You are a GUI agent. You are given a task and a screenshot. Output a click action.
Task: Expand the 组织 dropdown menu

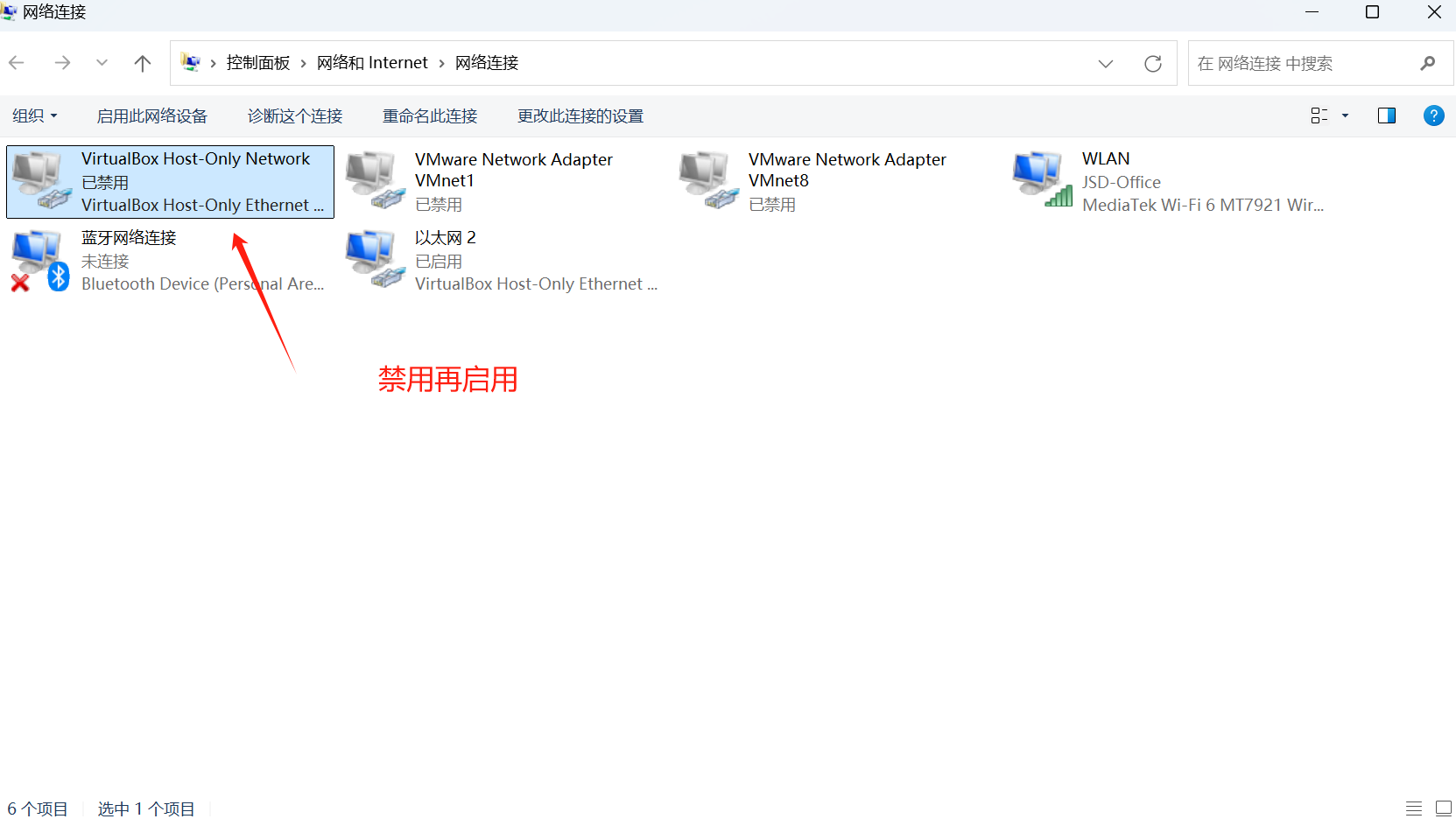[x=35, y=115]
